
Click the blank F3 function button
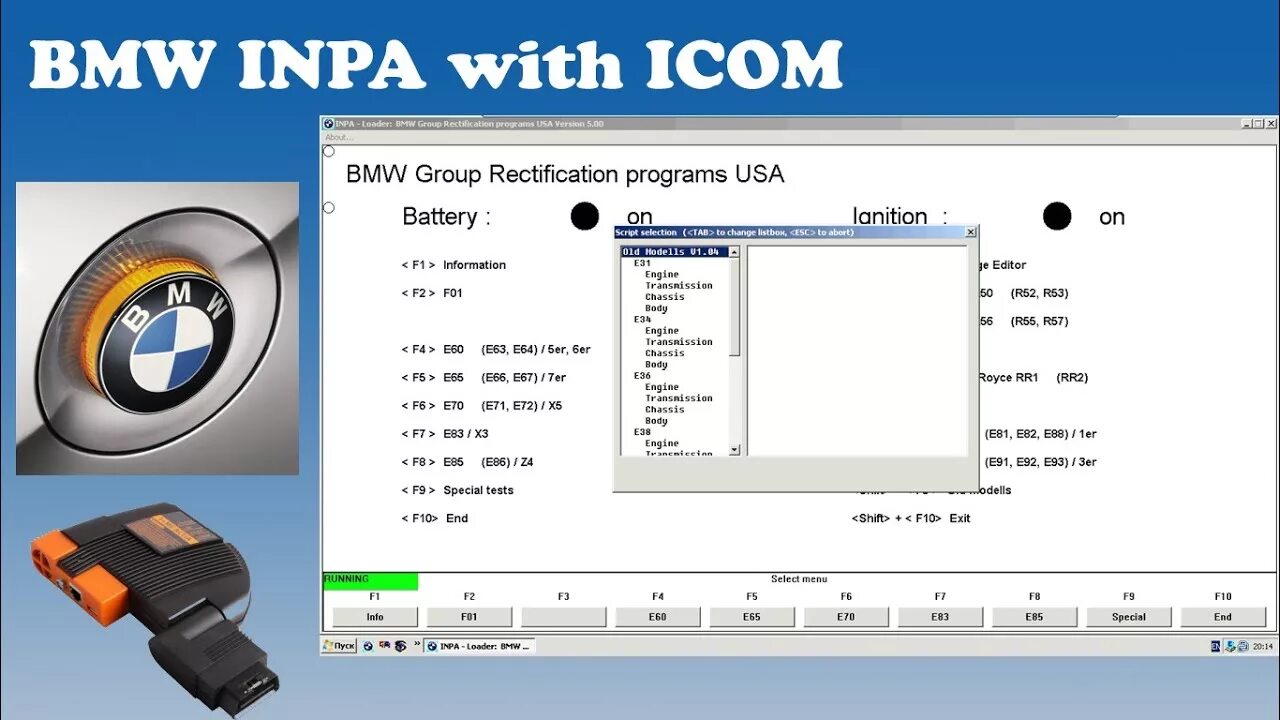(563, 617)
